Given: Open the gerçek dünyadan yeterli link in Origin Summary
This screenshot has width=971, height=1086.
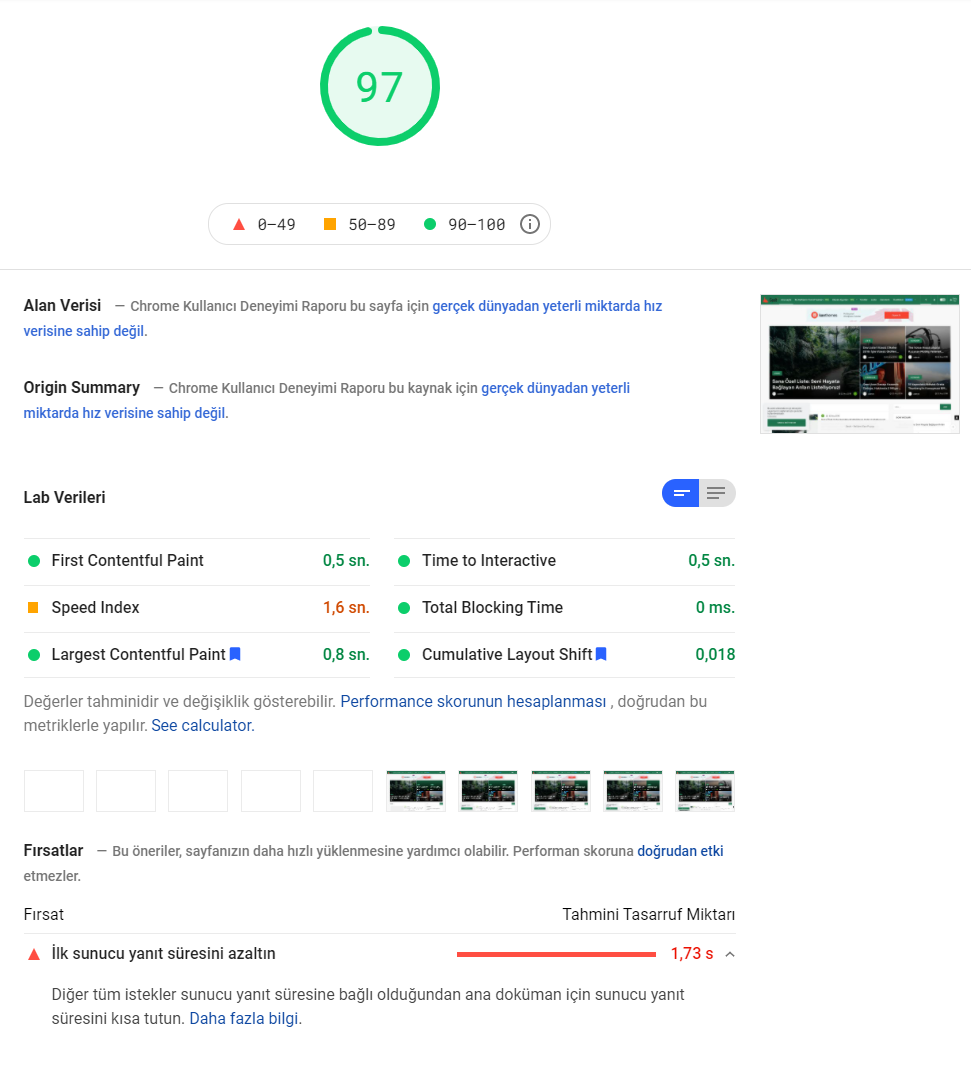Looking at the screenshot, I should coord(555,388).
